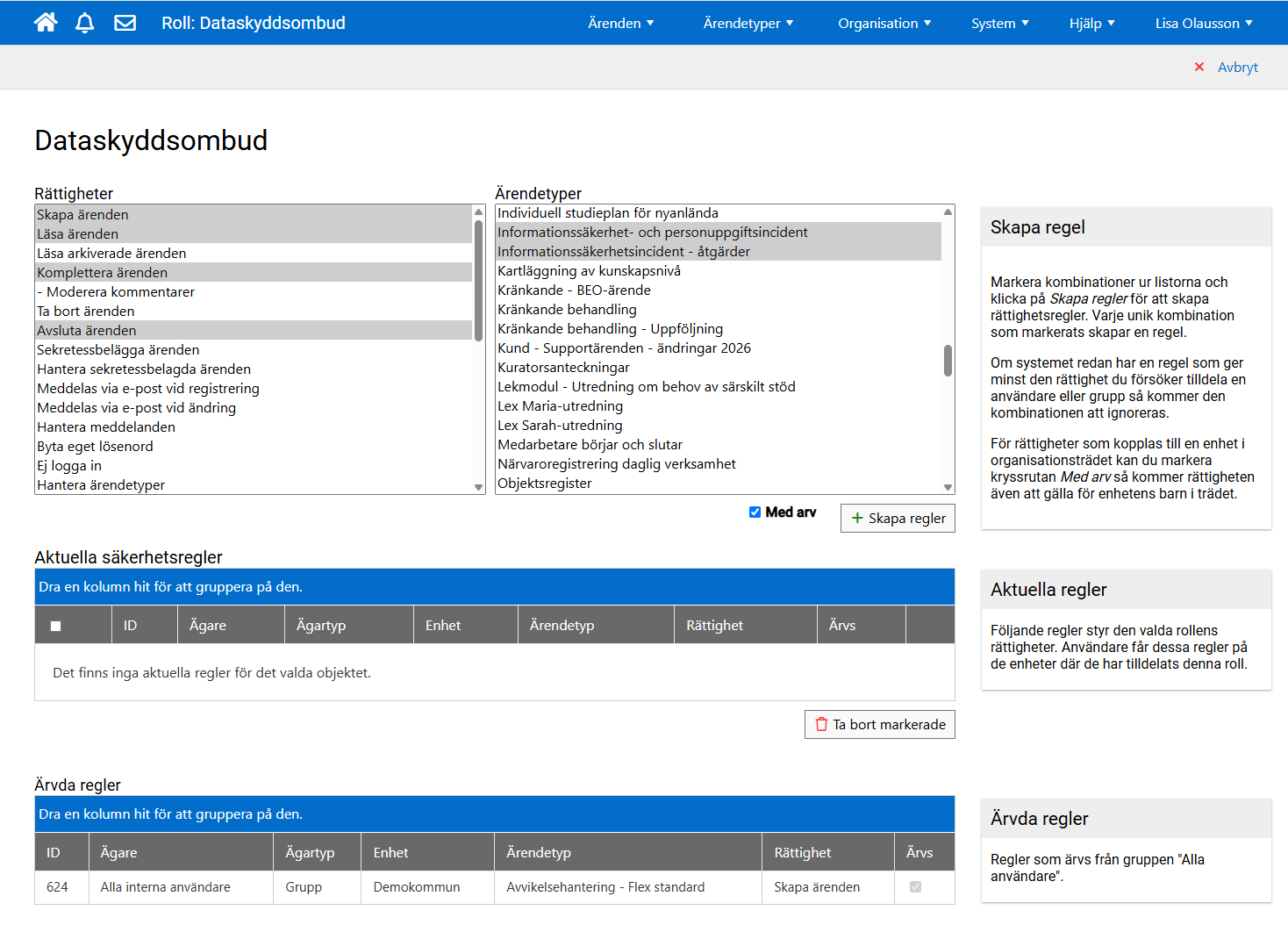Open notifications bell icon
The height and width of the screenshot is (939, 1288).
point(85,23)
